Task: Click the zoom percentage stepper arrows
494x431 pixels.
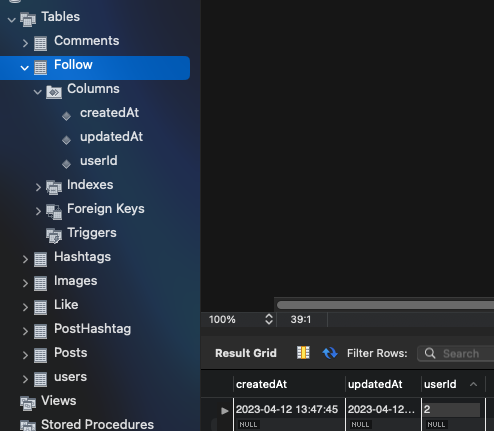Action: click(269, 319)
